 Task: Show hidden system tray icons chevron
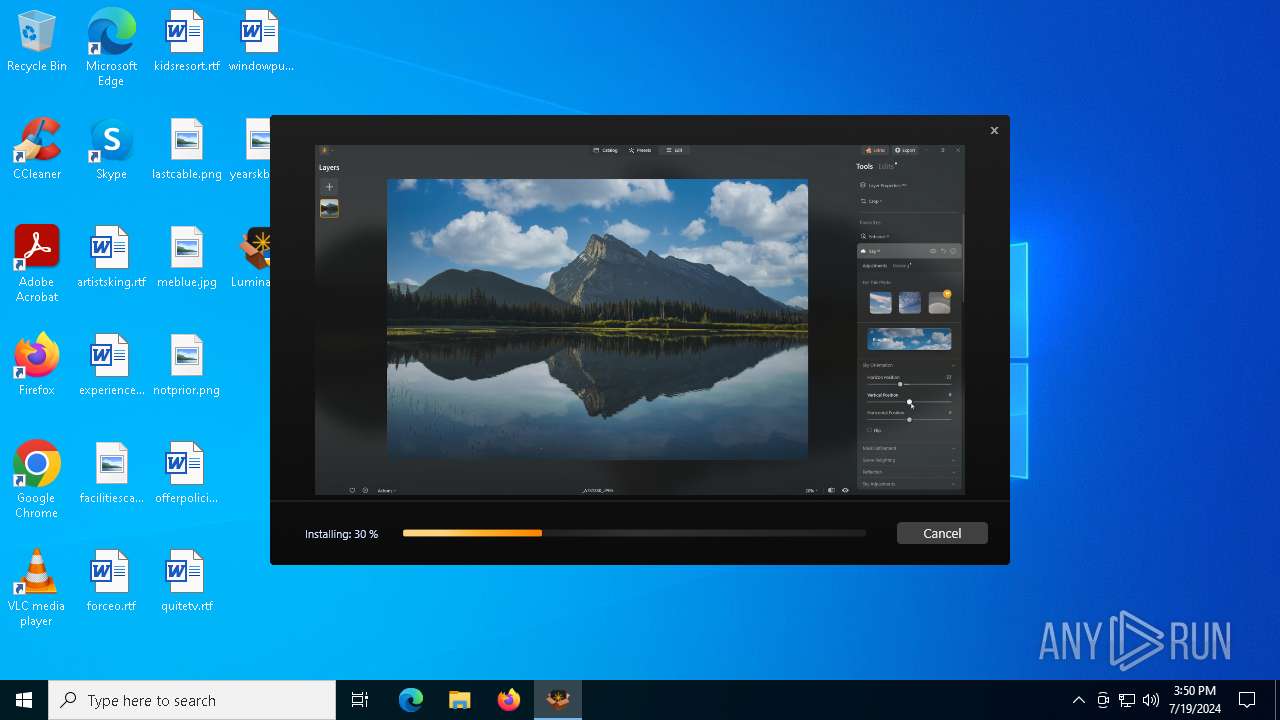[x=1079, y=700]
